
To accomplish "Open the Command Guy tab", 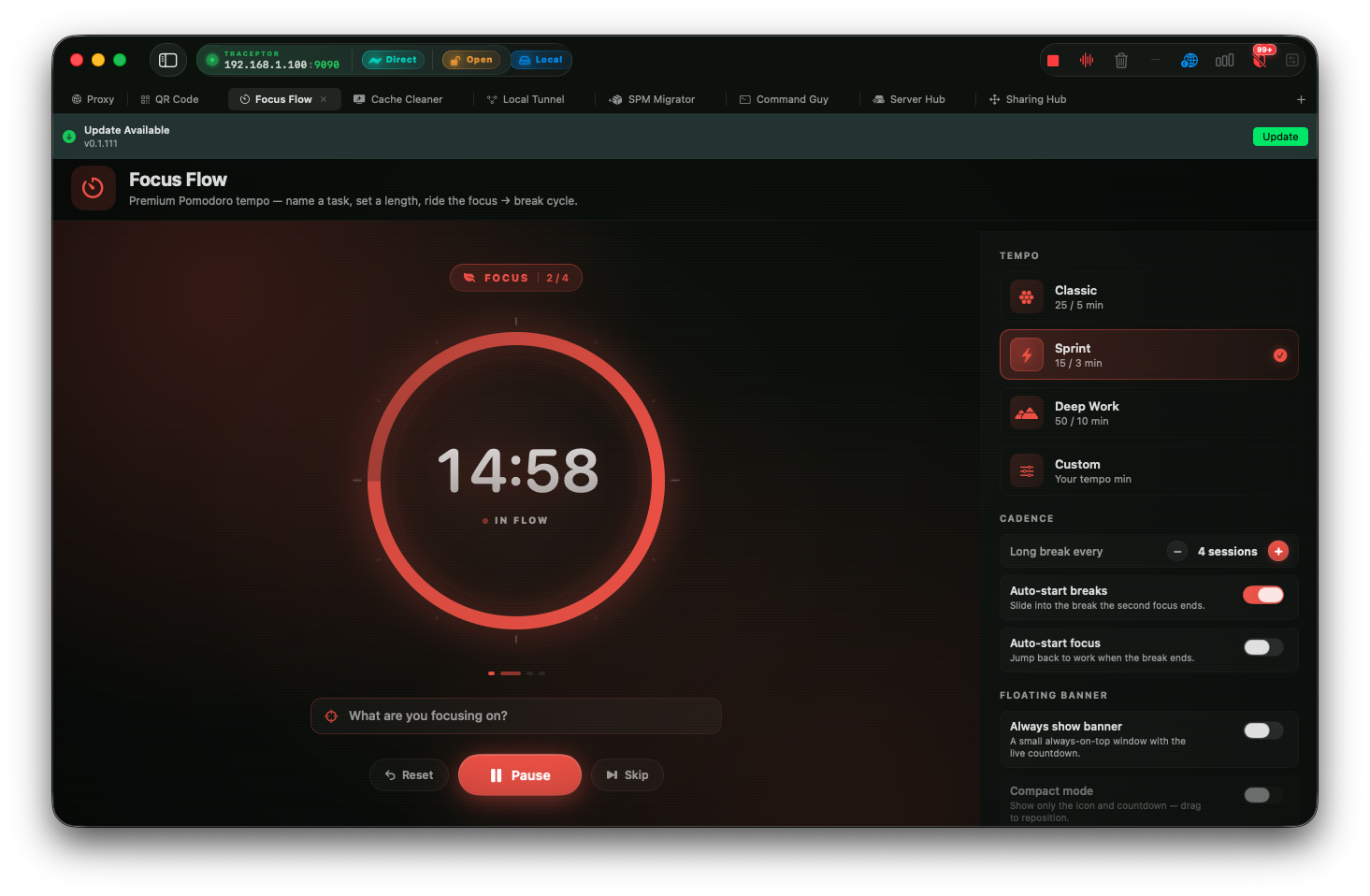I will pyautogui.click(x=784, y=99).
